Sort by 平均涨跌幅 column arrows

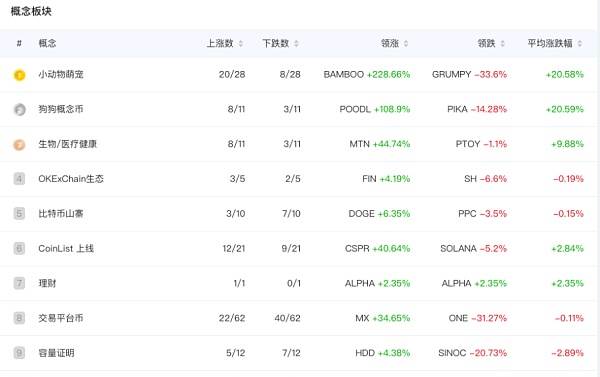point(580,44)
